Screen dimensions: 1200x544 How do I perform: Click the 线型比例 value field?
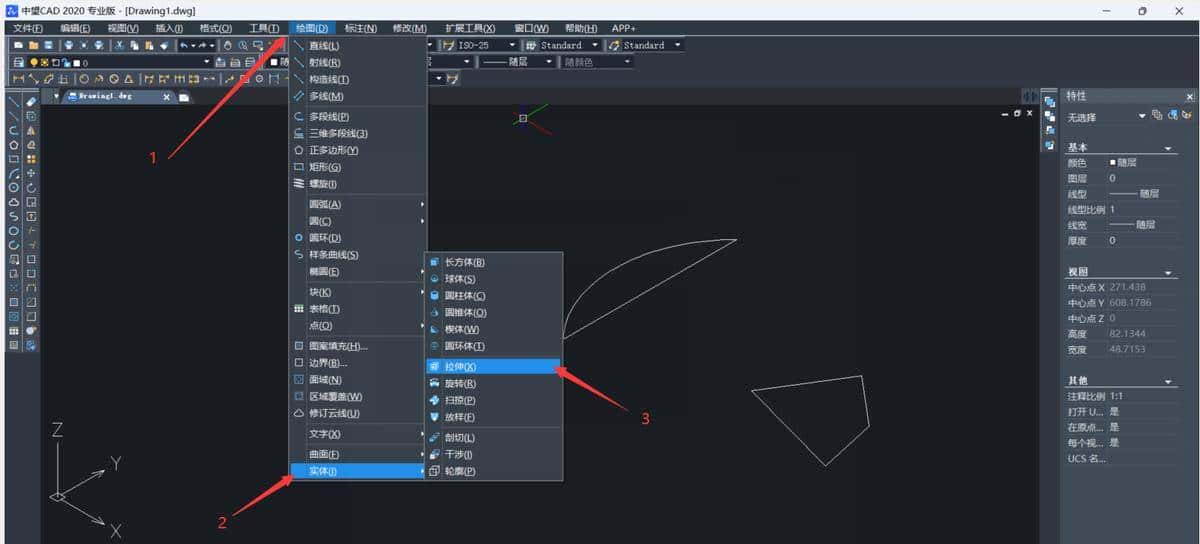click(1140, 209)
